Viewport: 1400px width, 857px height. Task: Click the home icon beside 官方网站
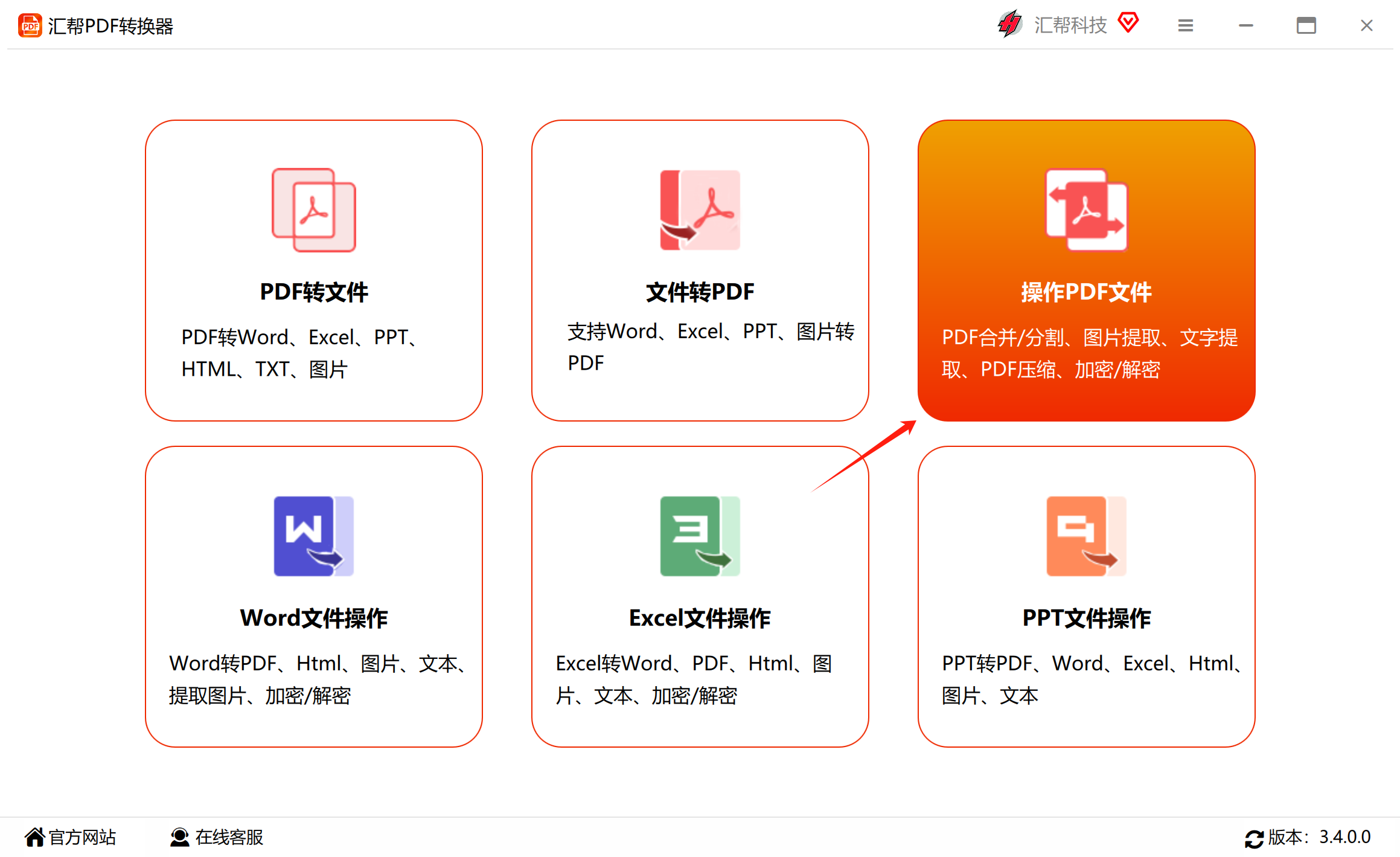coord(34,837)
